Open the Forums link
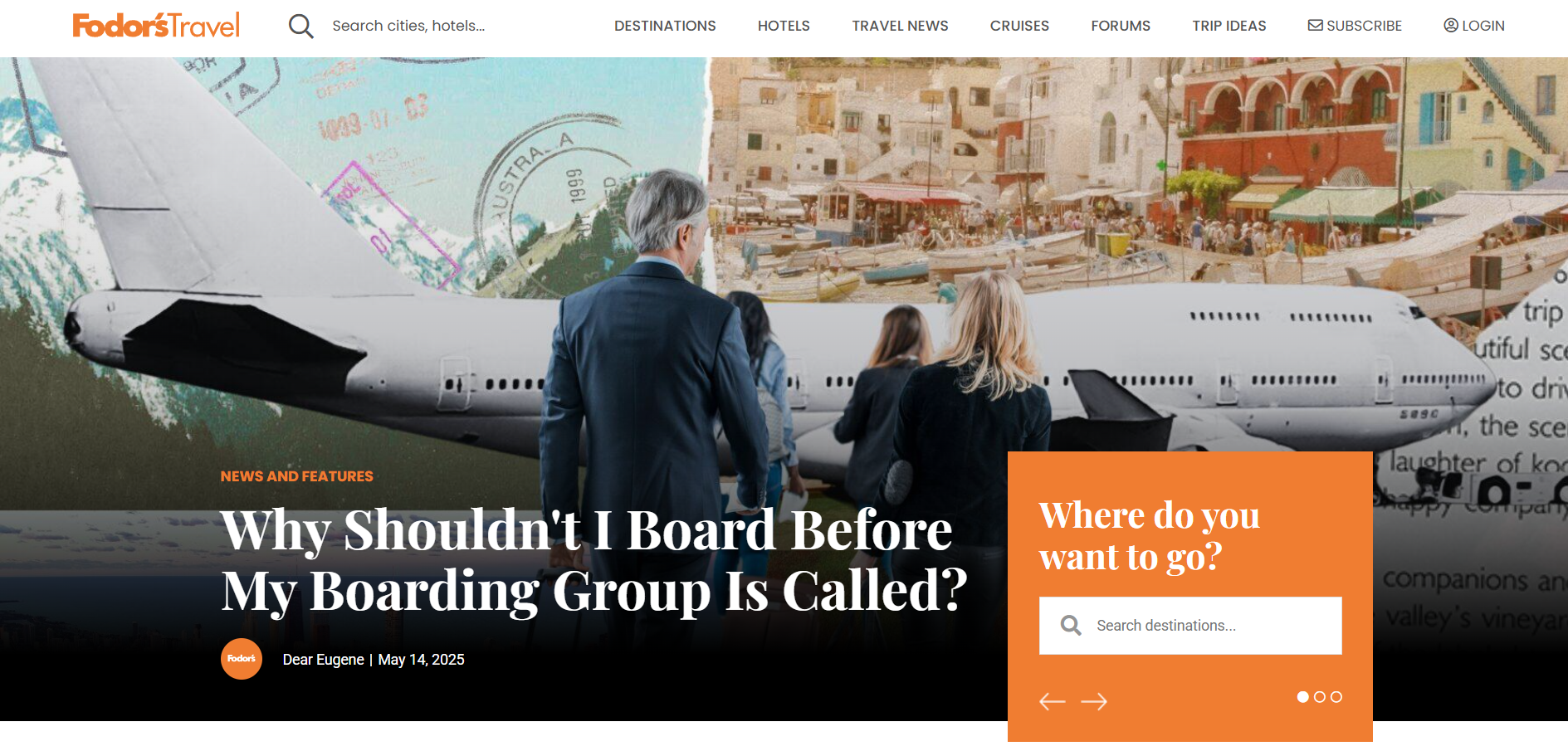Image resolution: width=1568 pixels, height=751 pixels. point(1121,26)
